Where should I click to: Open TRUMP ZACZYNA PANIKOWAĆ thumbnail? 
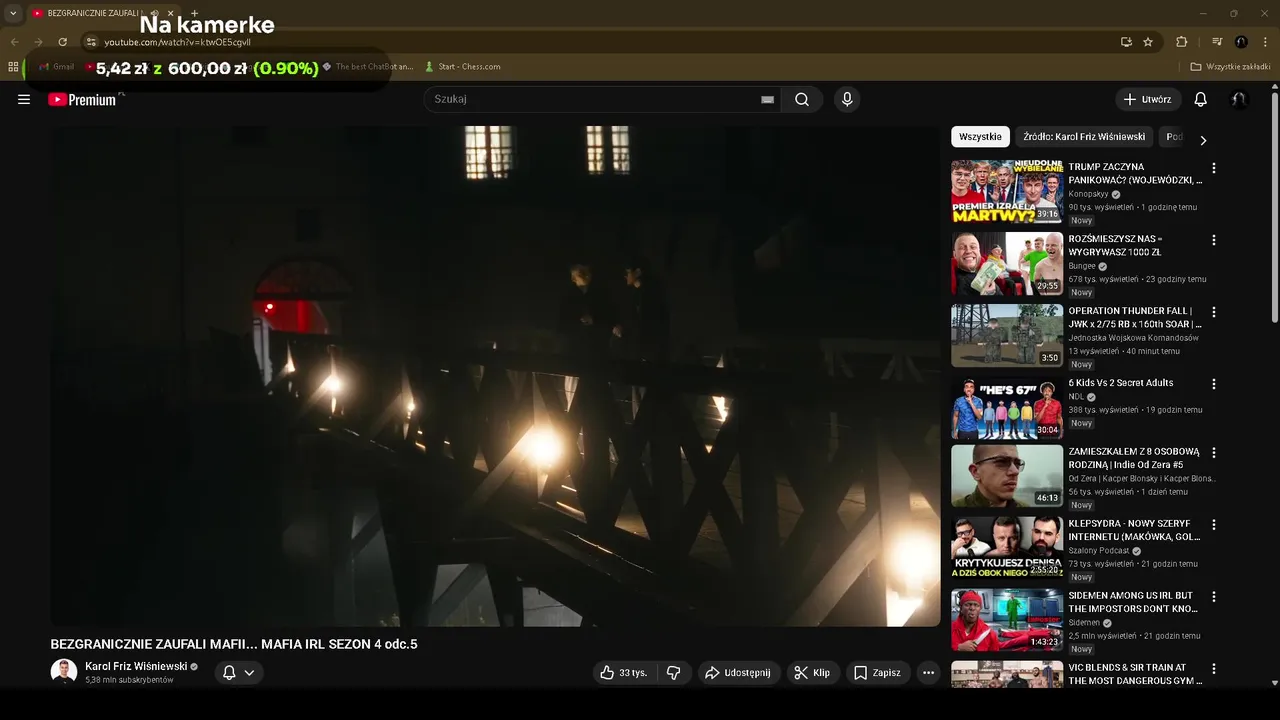point(1007,192)
